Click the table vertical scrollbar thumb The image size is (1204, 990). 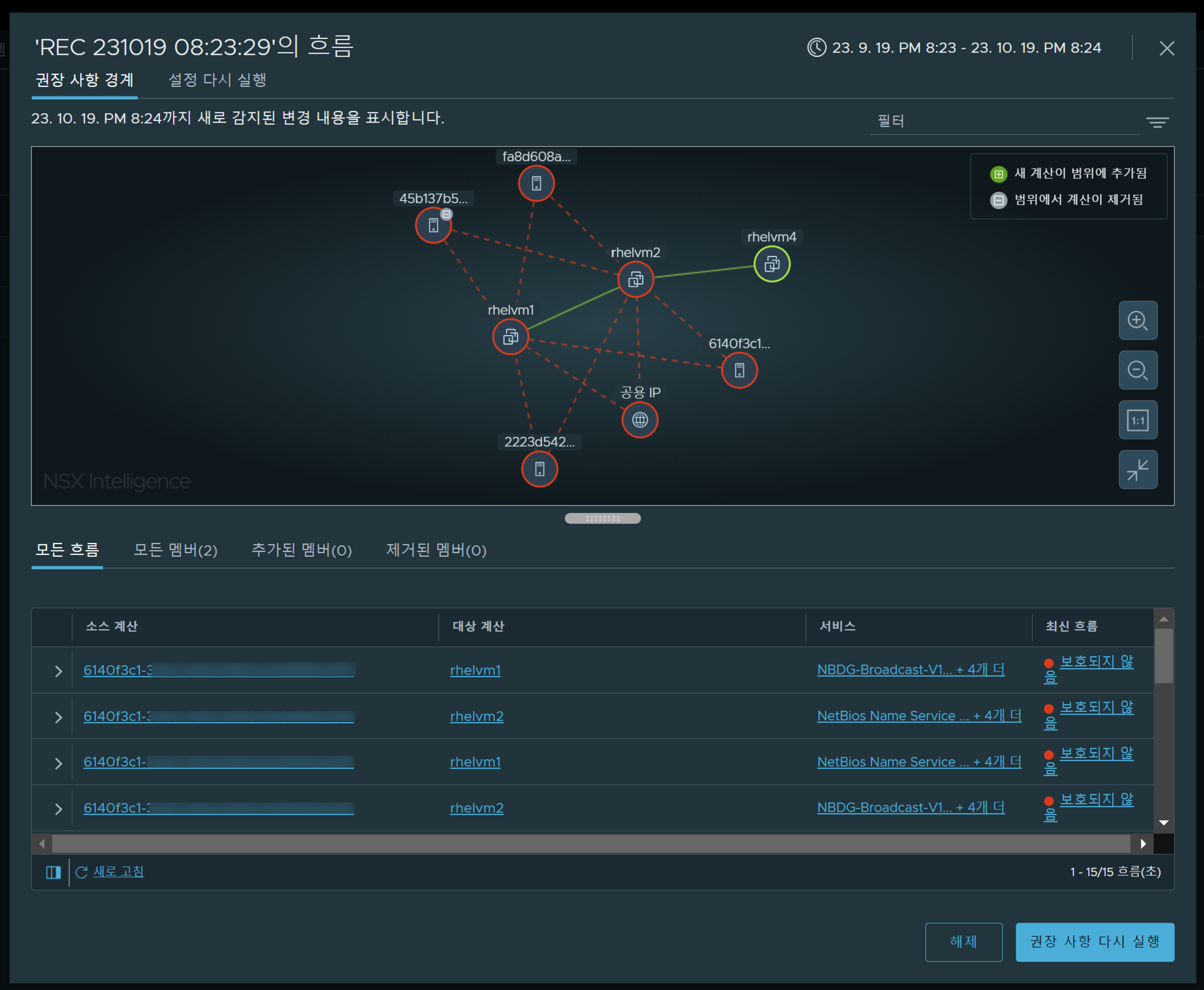point(1163,656)
